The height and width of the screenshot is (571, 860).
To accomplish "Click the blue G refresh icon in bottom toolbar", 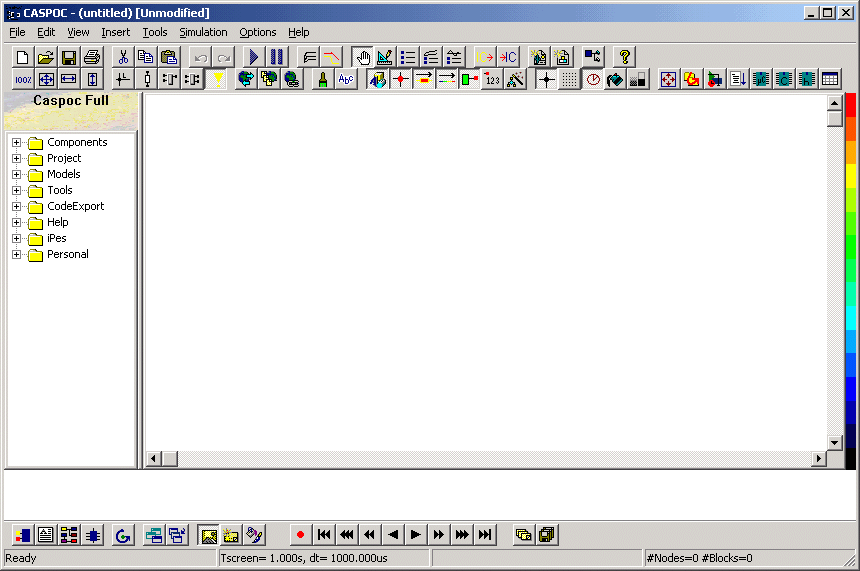I will tap(123, 535).
